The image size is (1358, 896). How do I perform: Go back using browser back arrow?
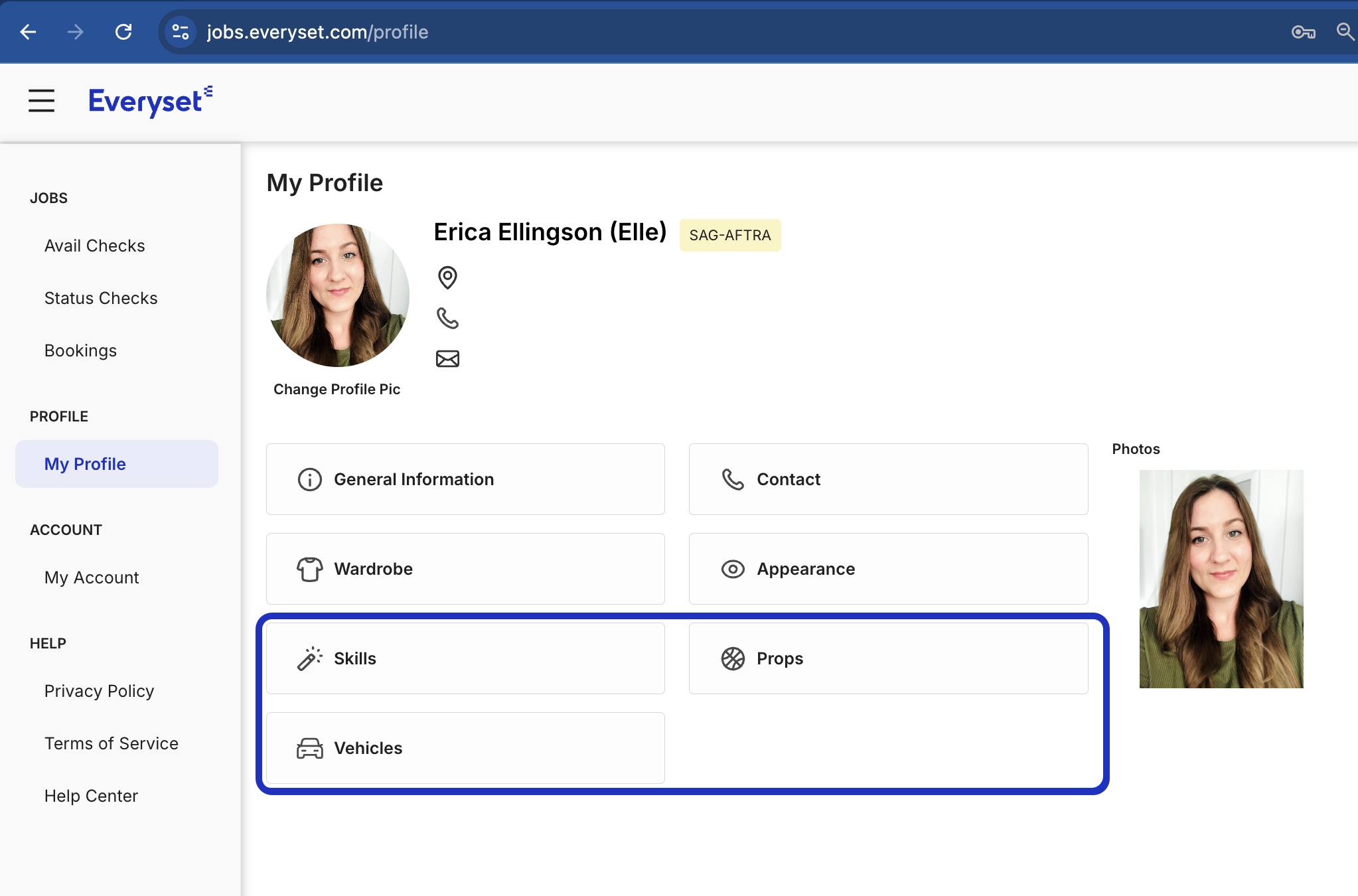[x=28, y=32]
